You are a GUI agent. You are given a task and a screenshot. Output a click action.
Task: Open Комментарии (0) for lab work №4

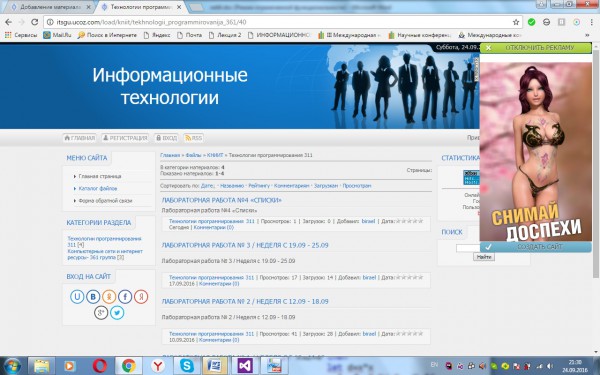pyautogui.click(x=214, y=227)
